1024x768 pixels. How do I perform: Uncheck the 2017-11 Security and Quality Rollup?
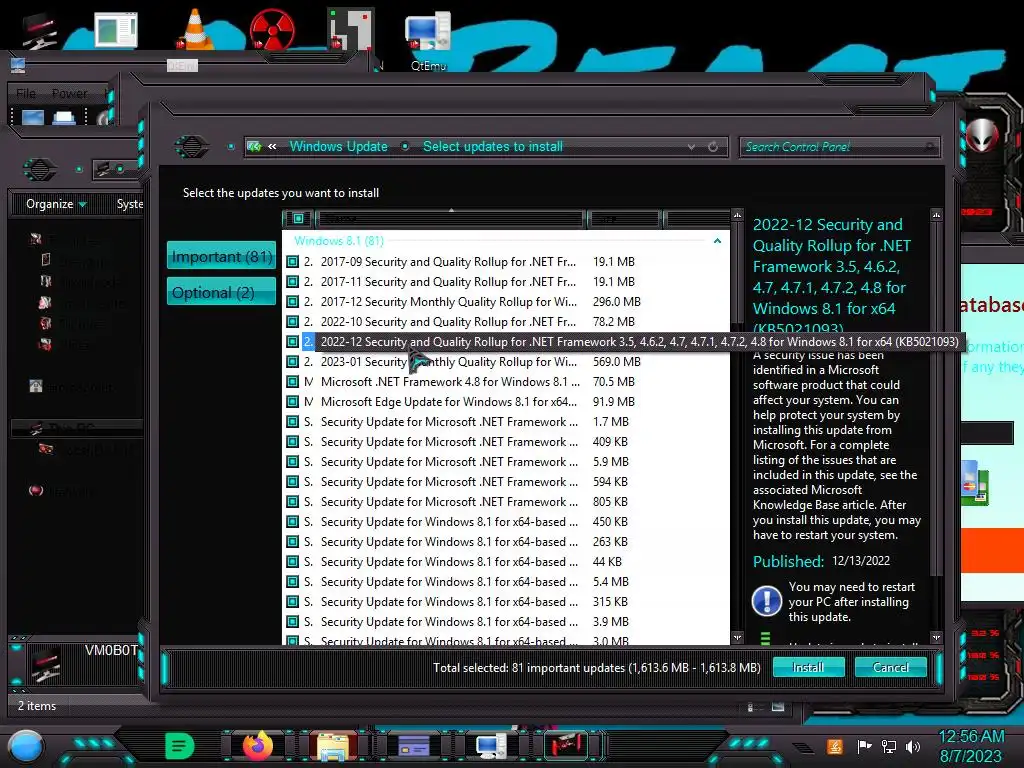[x=293, y=282]
